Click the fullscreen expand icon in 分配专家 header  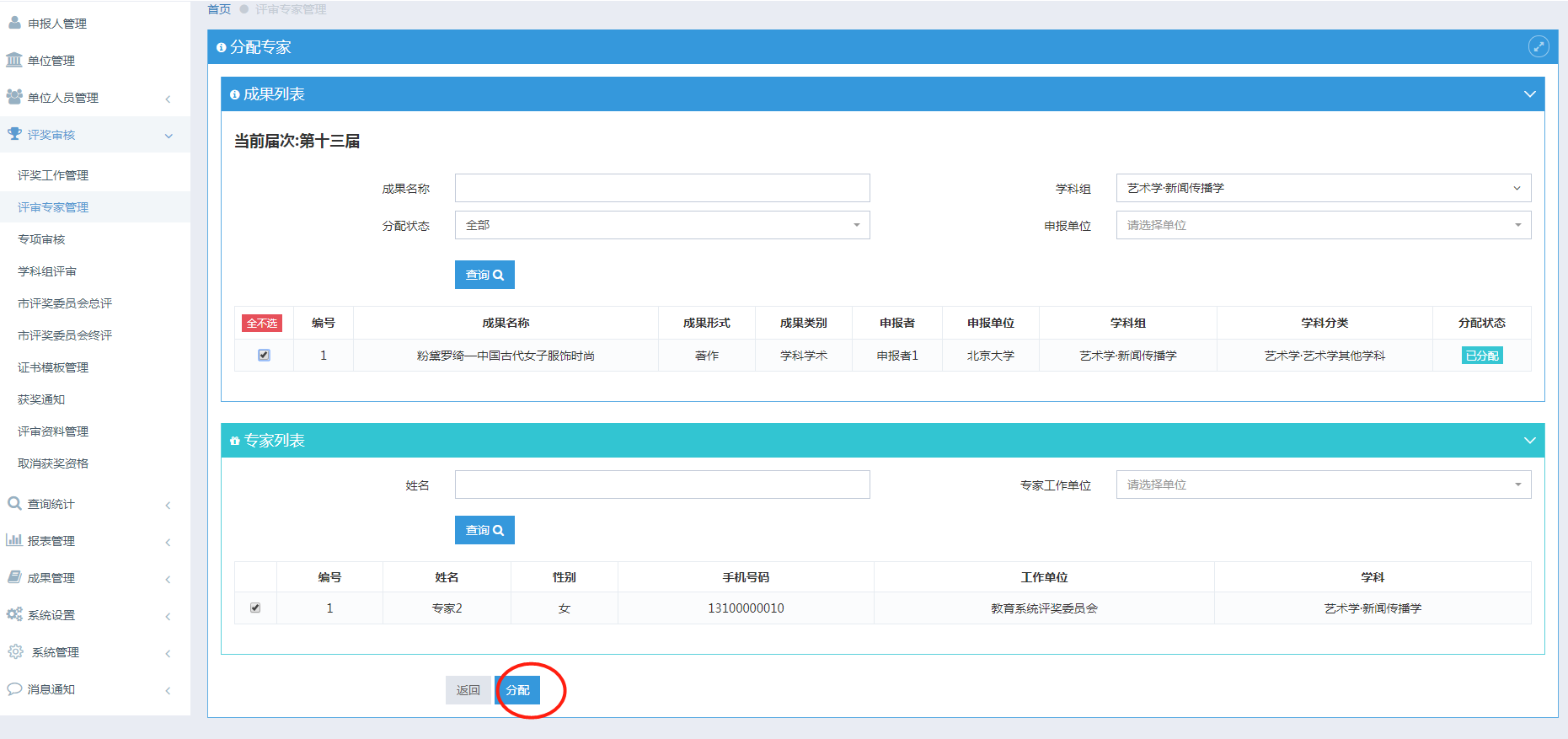[1539, 47]
